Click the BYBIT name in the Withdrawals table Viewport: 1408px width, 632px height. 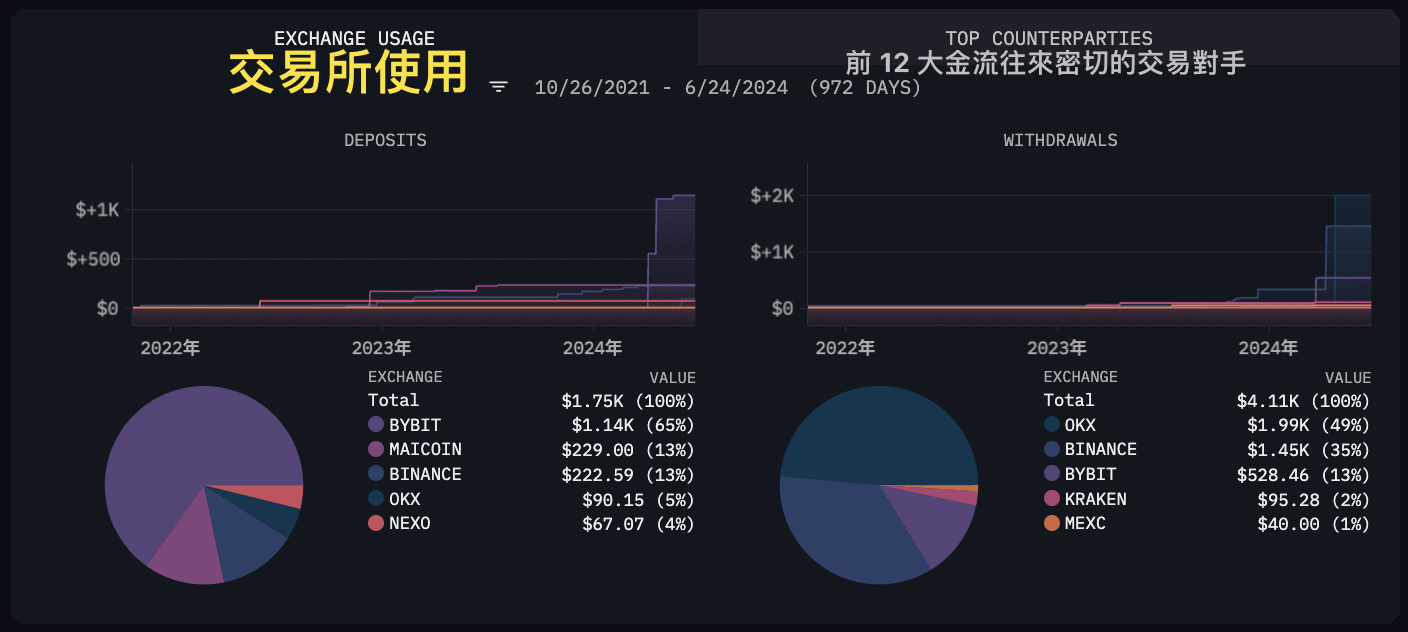point(1090,474)
